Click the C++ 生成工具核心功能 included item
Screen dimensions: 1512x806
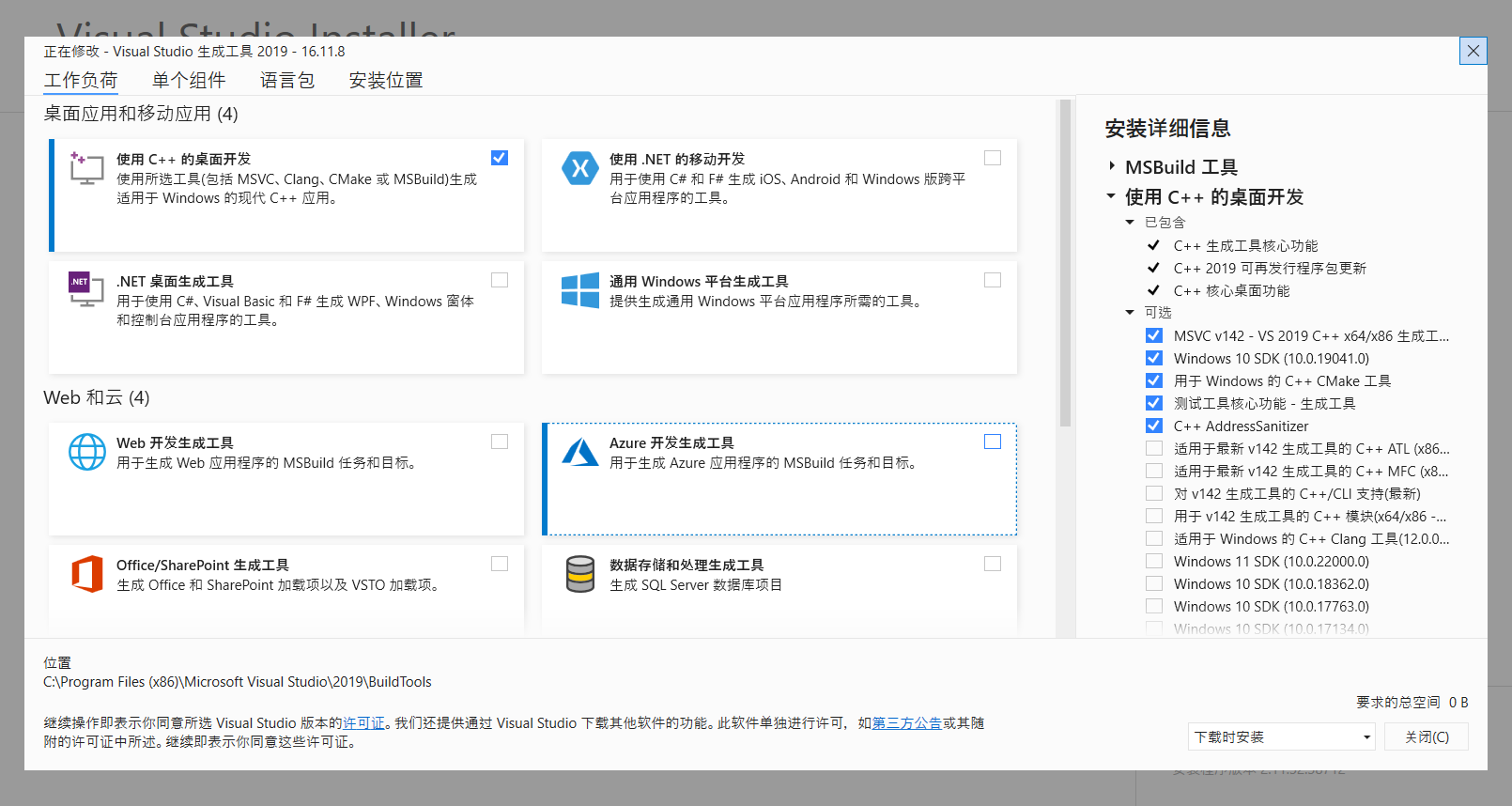coord(1245,246)
